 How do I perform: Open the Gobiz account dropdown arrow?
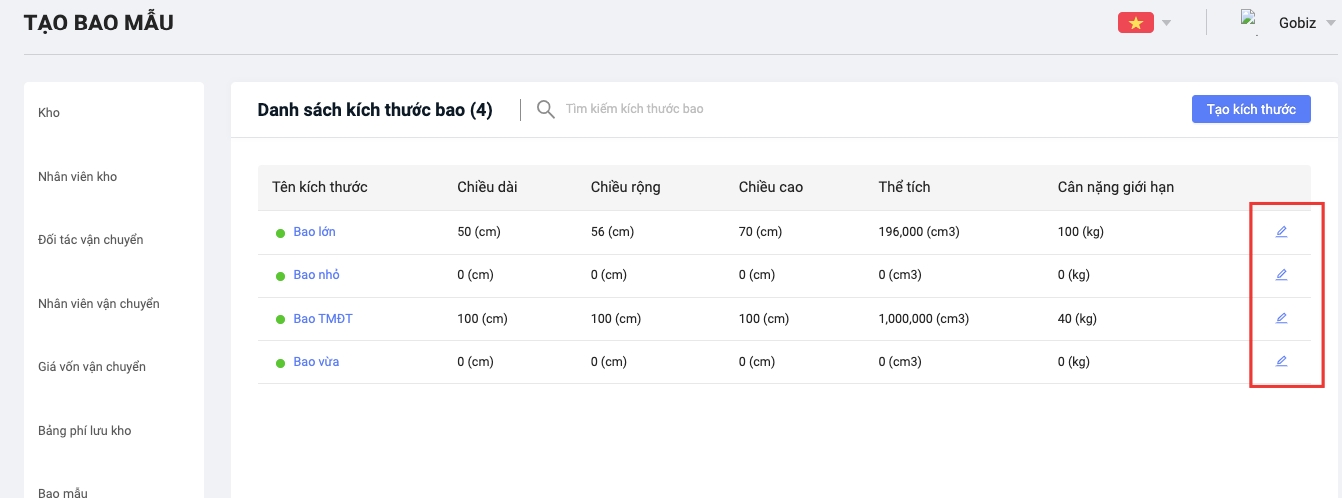pyautogui.click(x=1329, y=23)
